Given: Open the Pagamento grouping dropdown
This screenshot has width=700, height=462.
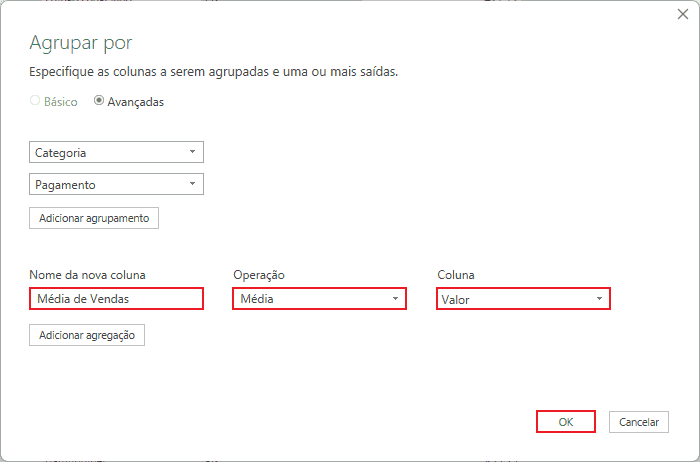Looking at the screenshot, I should (116, 184).
